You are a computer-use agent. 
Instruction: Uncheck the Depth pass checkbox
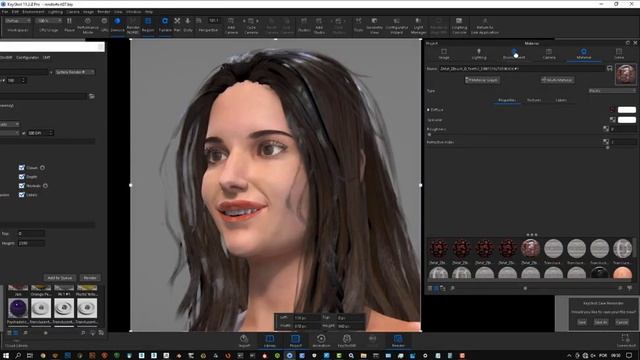pyautogui.click(x=22, y=176)
